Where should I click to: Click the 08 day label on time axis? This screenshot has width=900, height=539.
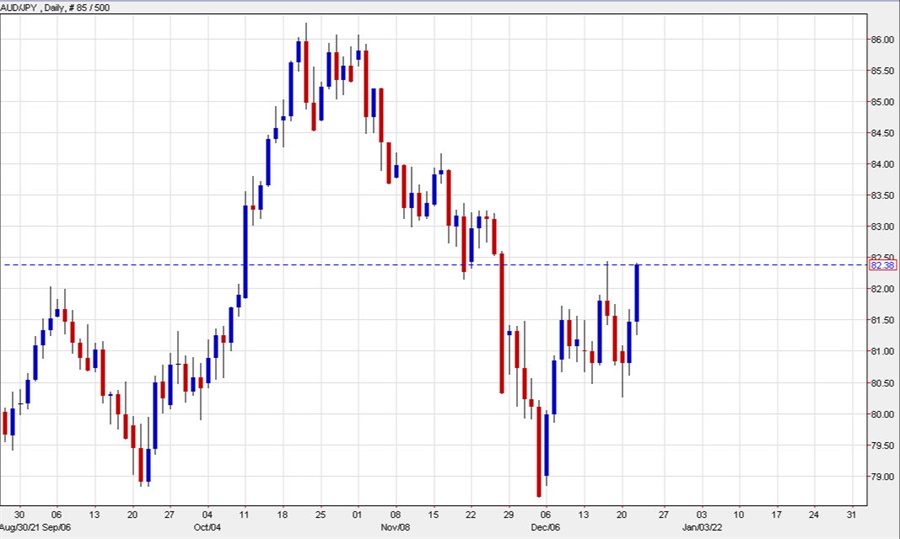tap(395, 515)
